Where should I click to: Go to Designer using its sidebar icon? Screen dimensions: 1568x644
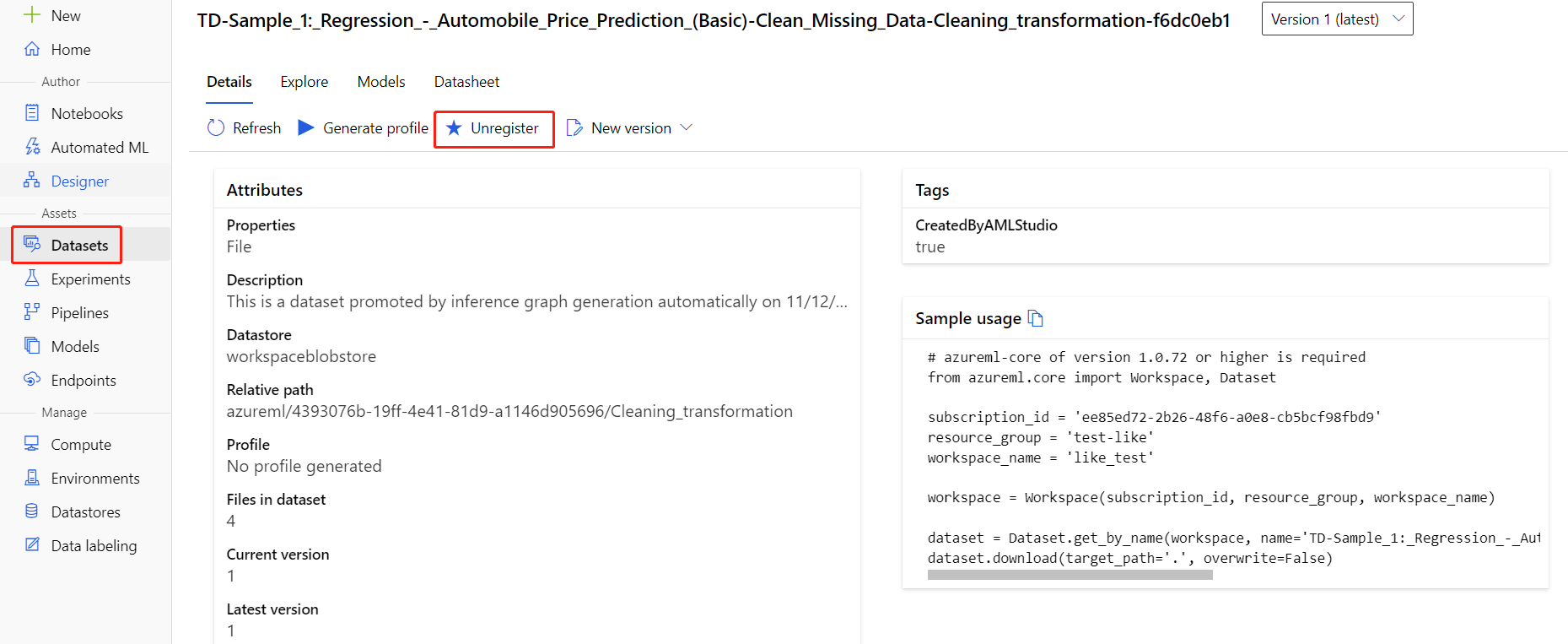click(x=32, y=181)
